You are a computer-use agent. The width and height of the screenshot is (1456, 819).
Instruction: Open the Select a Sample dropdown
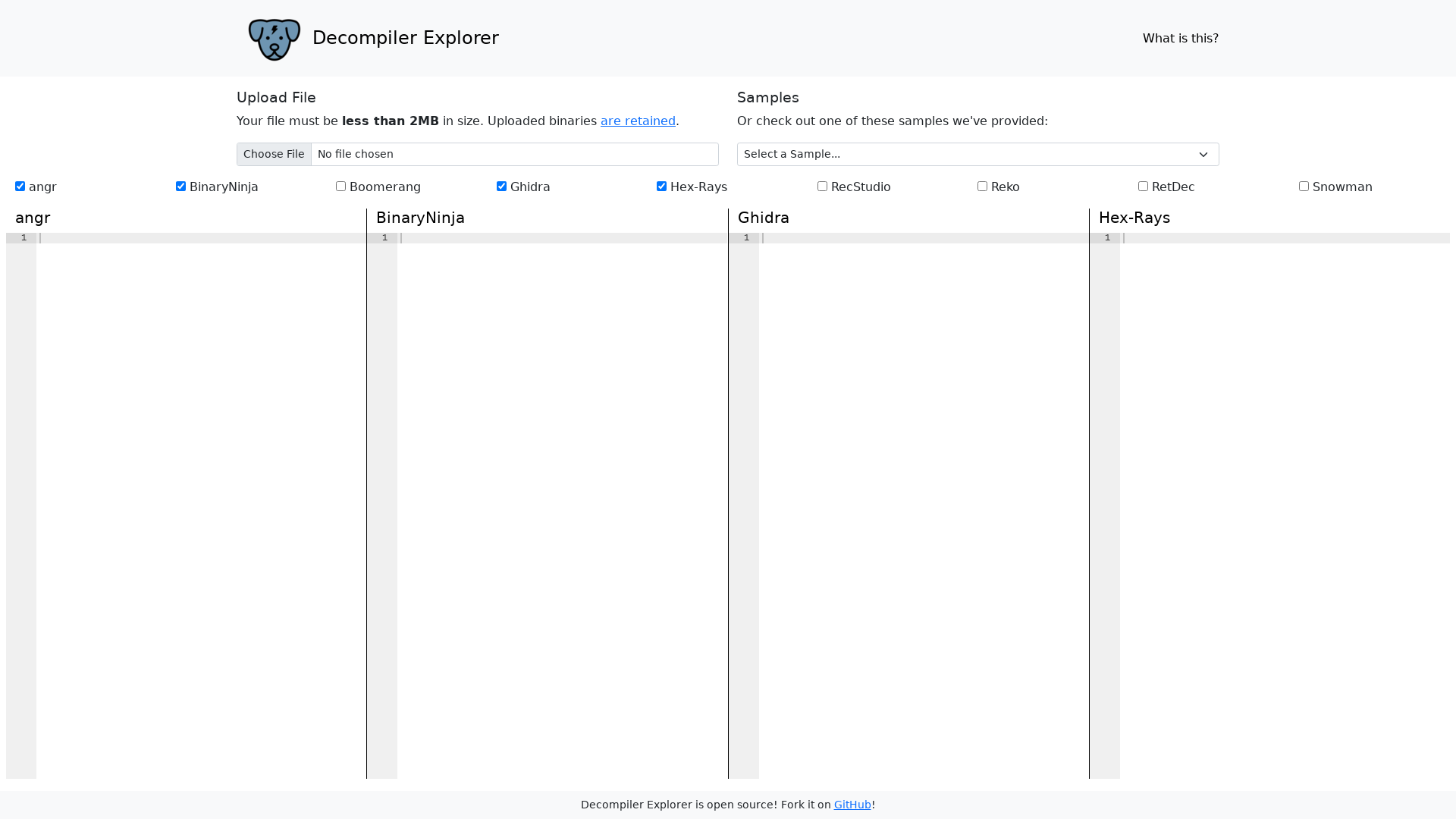[977, 154]
